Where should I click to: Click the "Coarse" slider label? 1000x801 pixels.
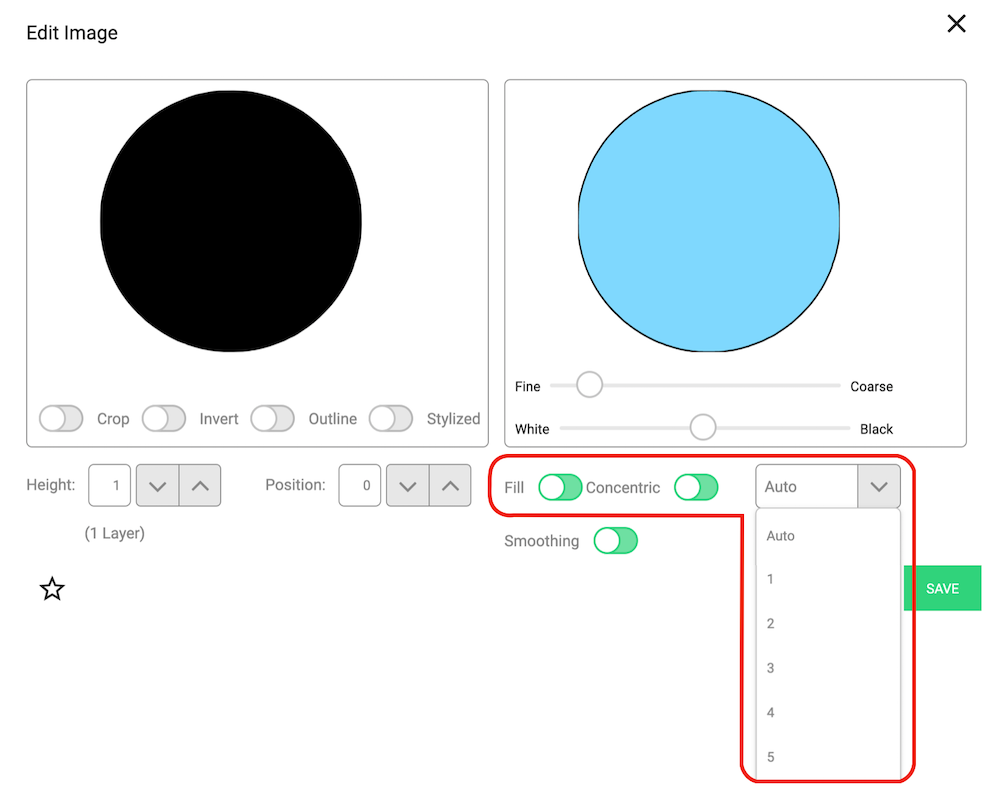[x=871, y=386]
